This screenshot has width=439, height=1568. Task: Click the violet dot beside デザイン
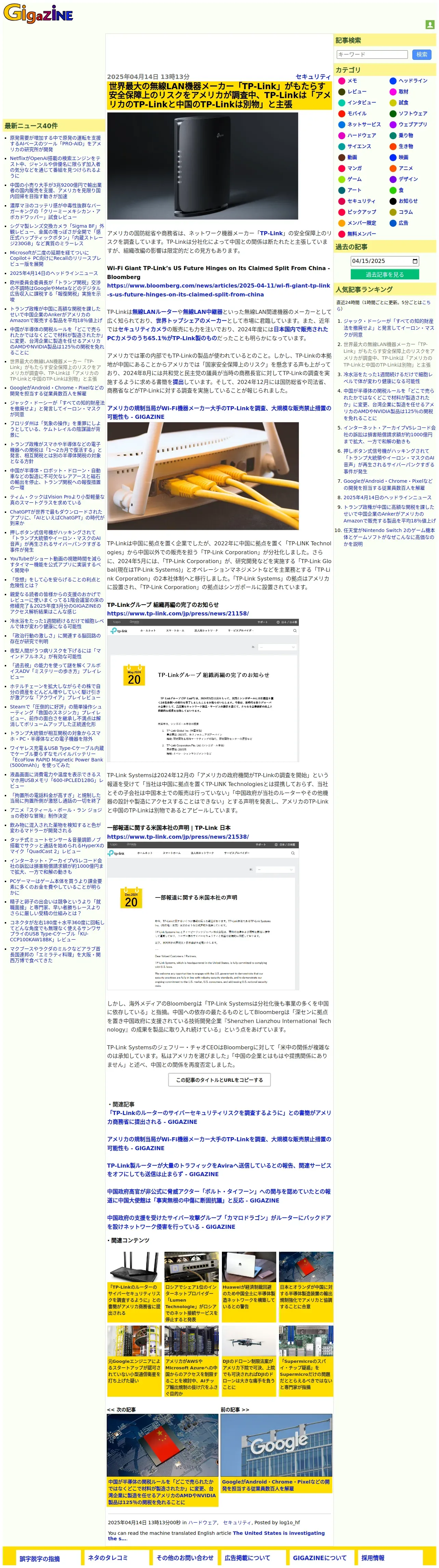pos(393,180)
